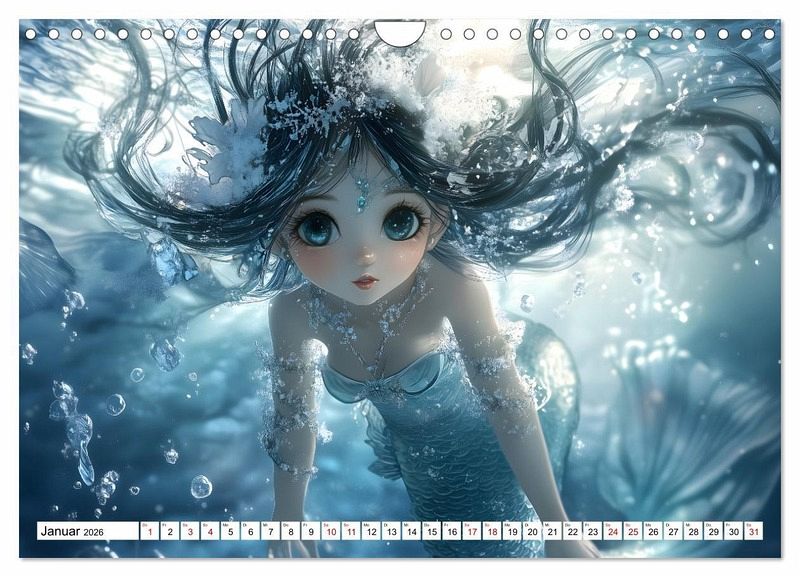Click the white flower in mermaid's hair
800x577 pixels.
coord(232,150)
